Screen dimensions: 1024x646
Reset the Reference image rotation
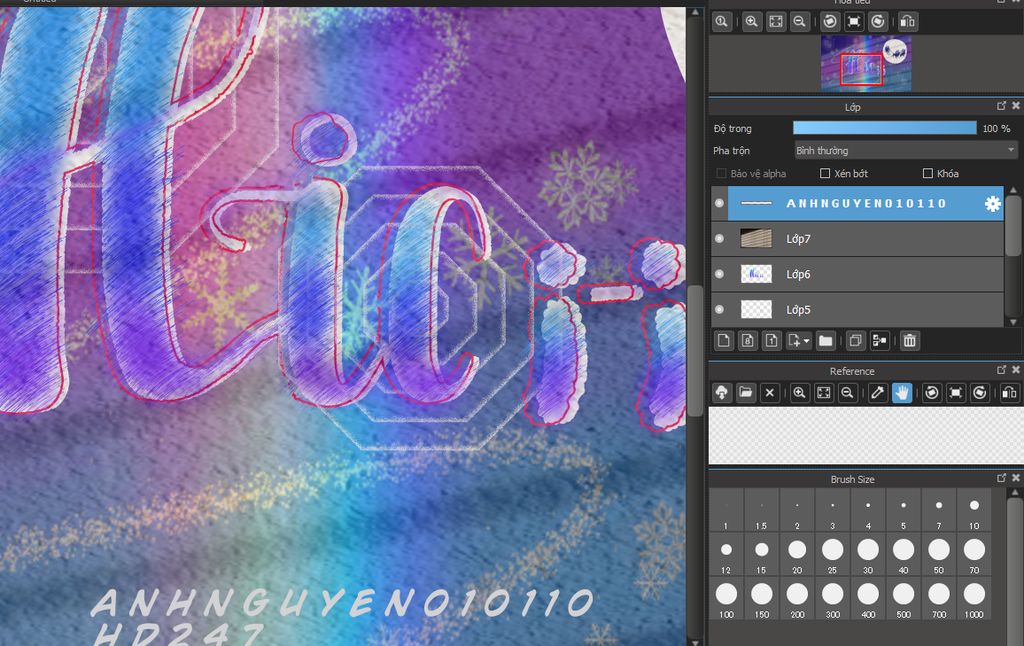pos(955,393)
